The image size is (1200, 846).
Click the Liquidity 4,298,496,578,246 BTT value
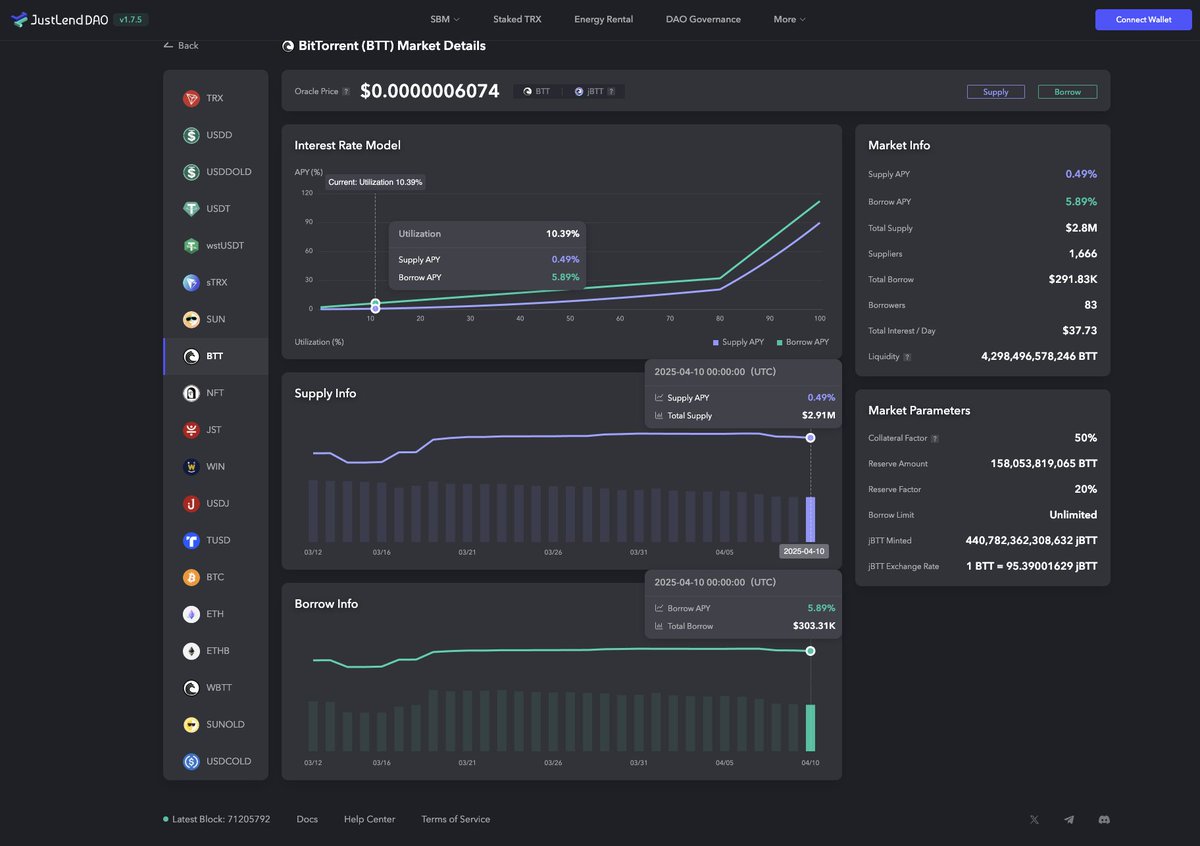point(1039,356)
